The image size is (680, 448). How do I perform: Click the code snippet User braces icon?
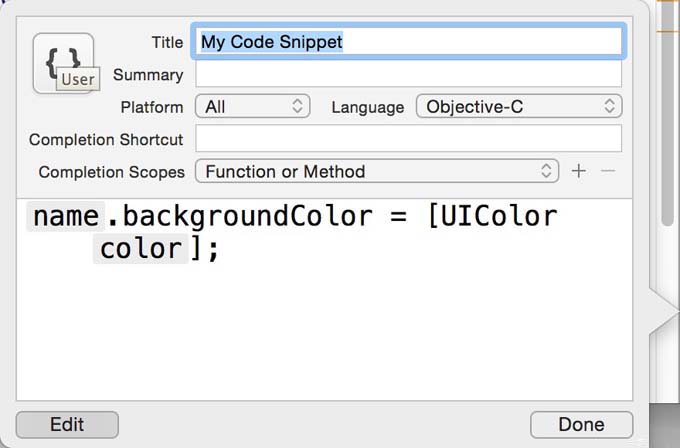pyautogui.click(x=63, y=62)
